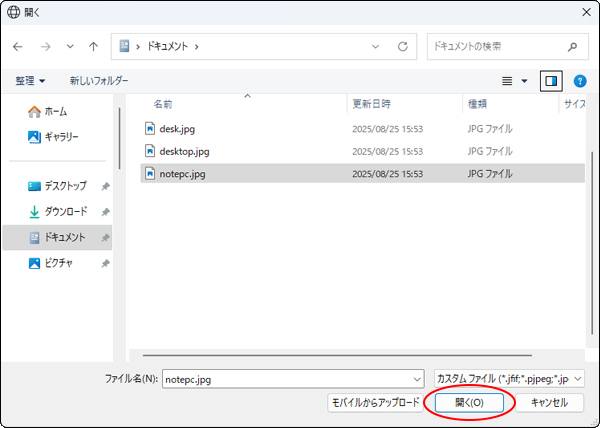This screenshot has height=428, width=600.
Task: Click the ファイル名 input field
Action: click(x=290, y=379)
